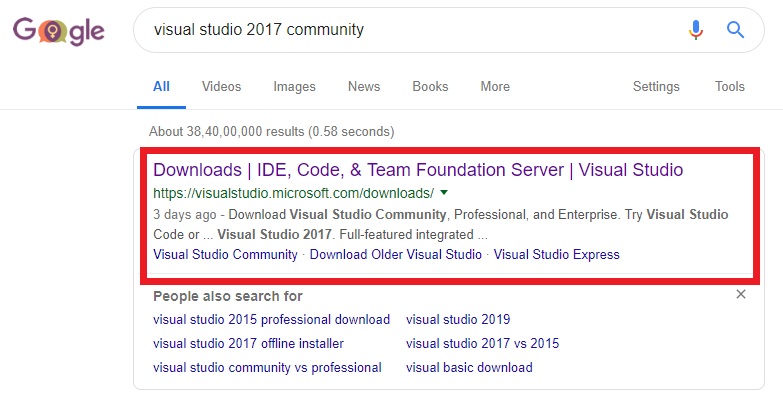
Task: Click the result snippet starting '3 days ago'
Action: 440,225
